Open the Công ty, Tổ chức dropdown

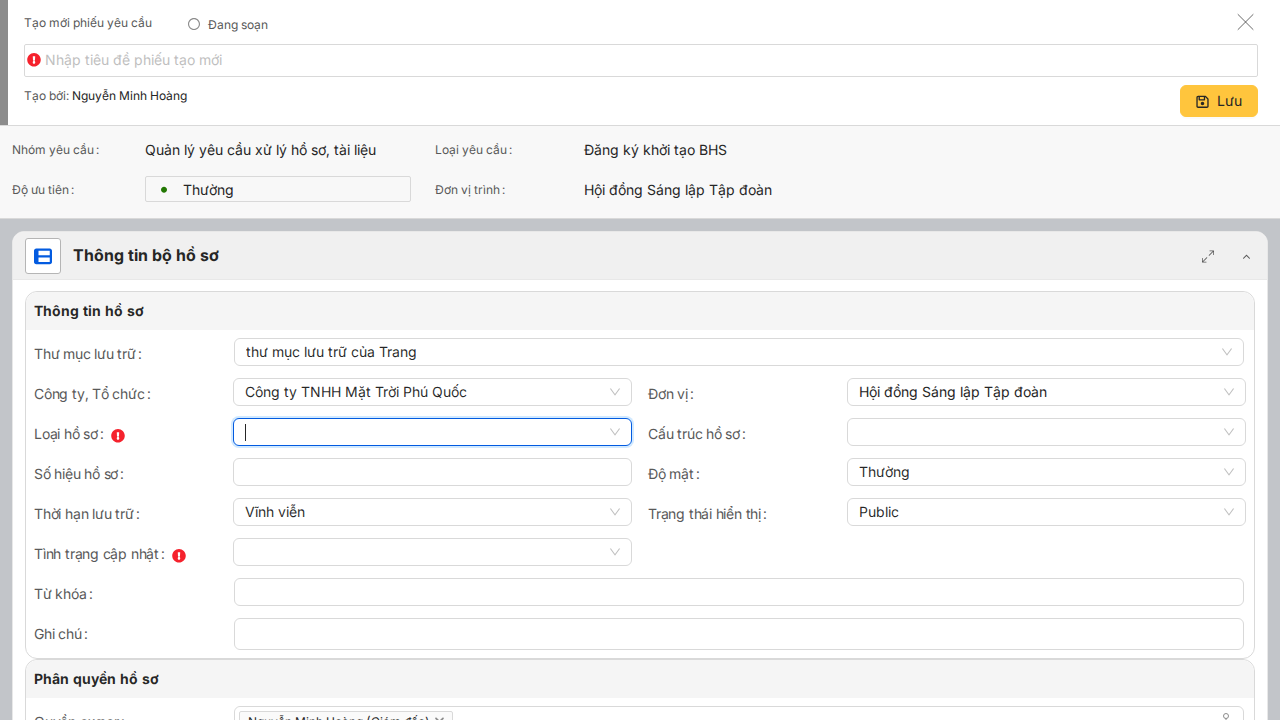tap(432, 392)
